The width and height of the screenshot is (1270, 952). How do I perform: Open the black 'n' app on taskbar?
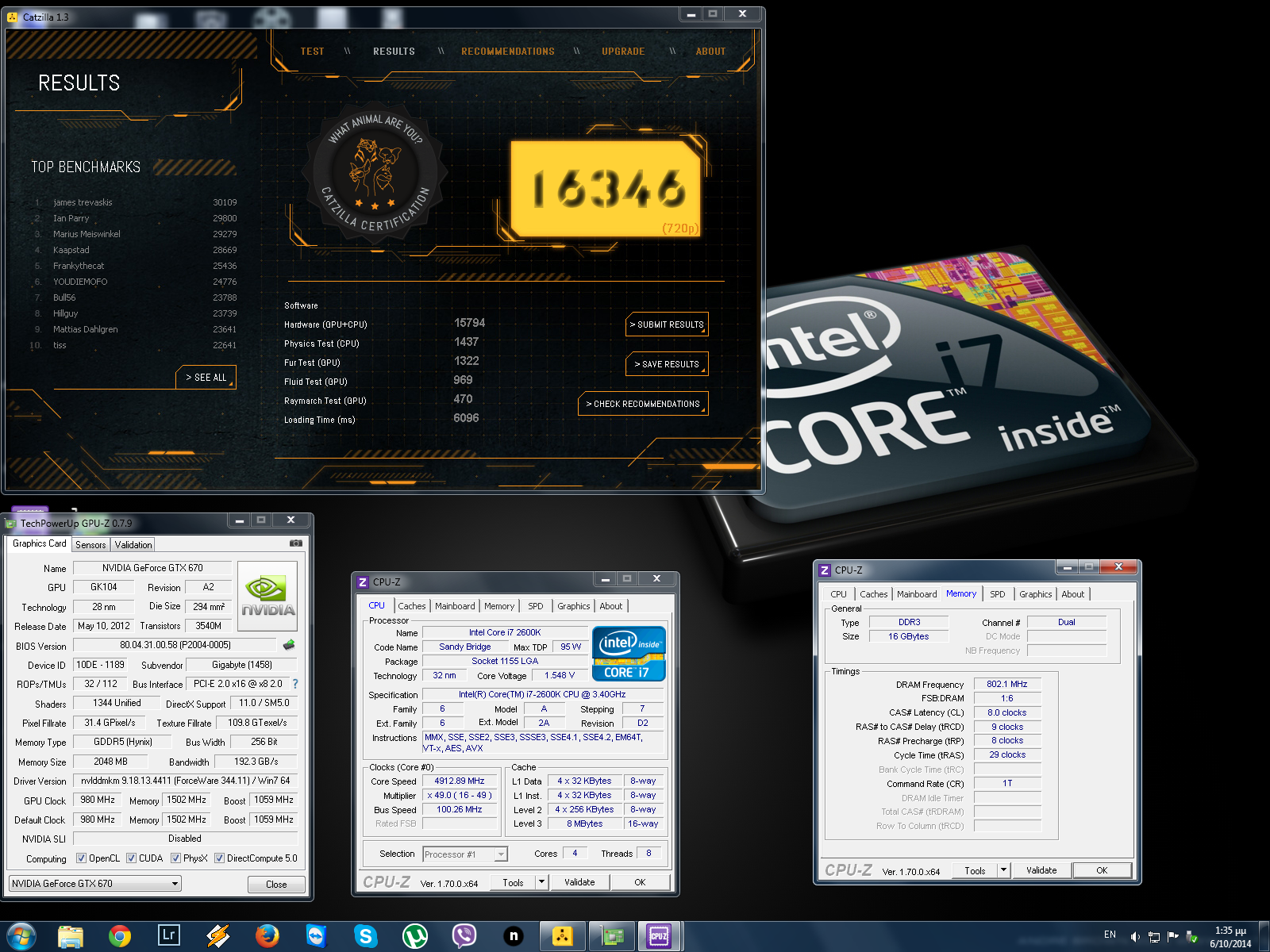tap(513, 936)
